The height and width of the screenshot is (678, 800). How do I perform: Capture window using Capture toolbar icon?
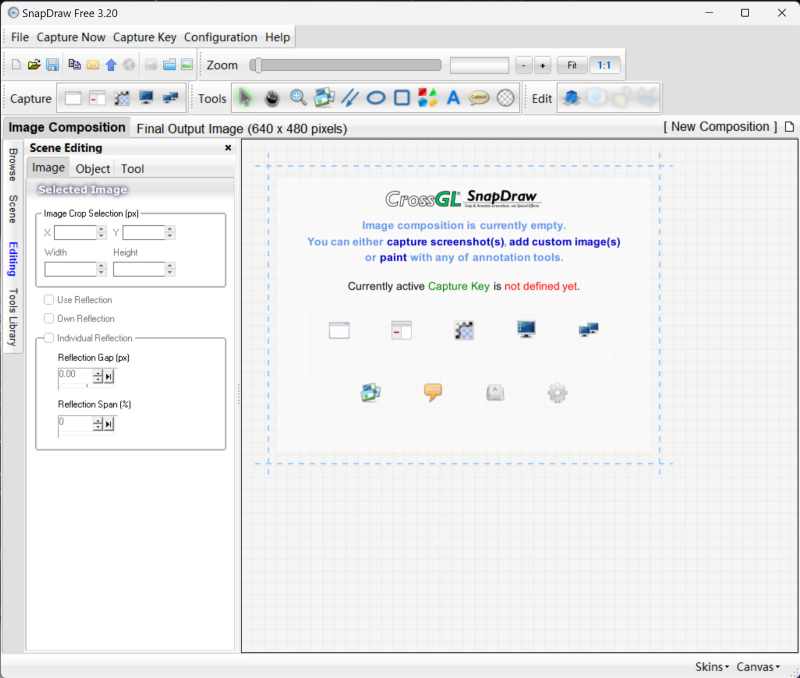[73, 98]
